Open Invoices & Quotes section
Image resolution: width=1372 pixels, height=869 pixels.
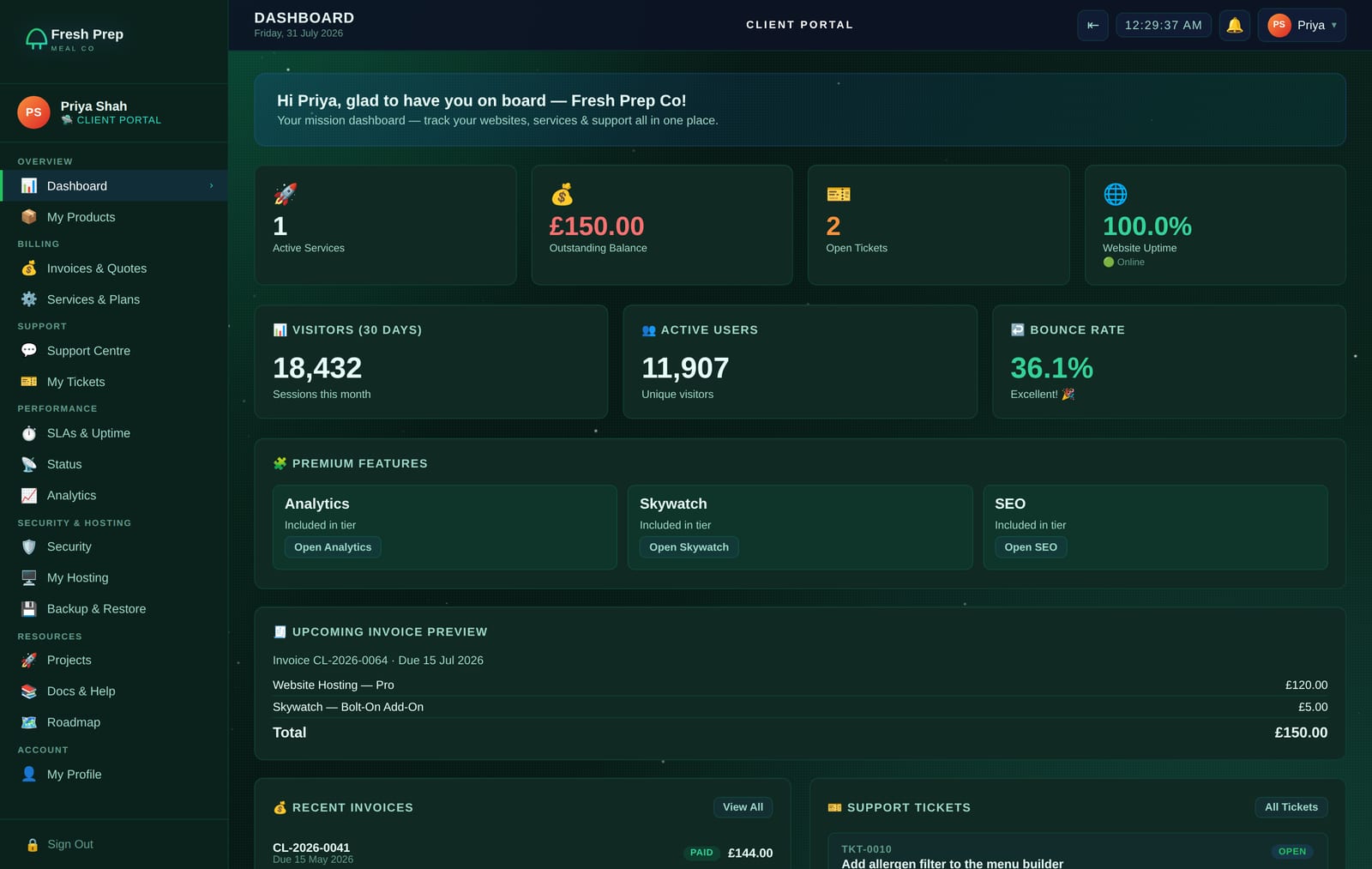coord(114,269)
